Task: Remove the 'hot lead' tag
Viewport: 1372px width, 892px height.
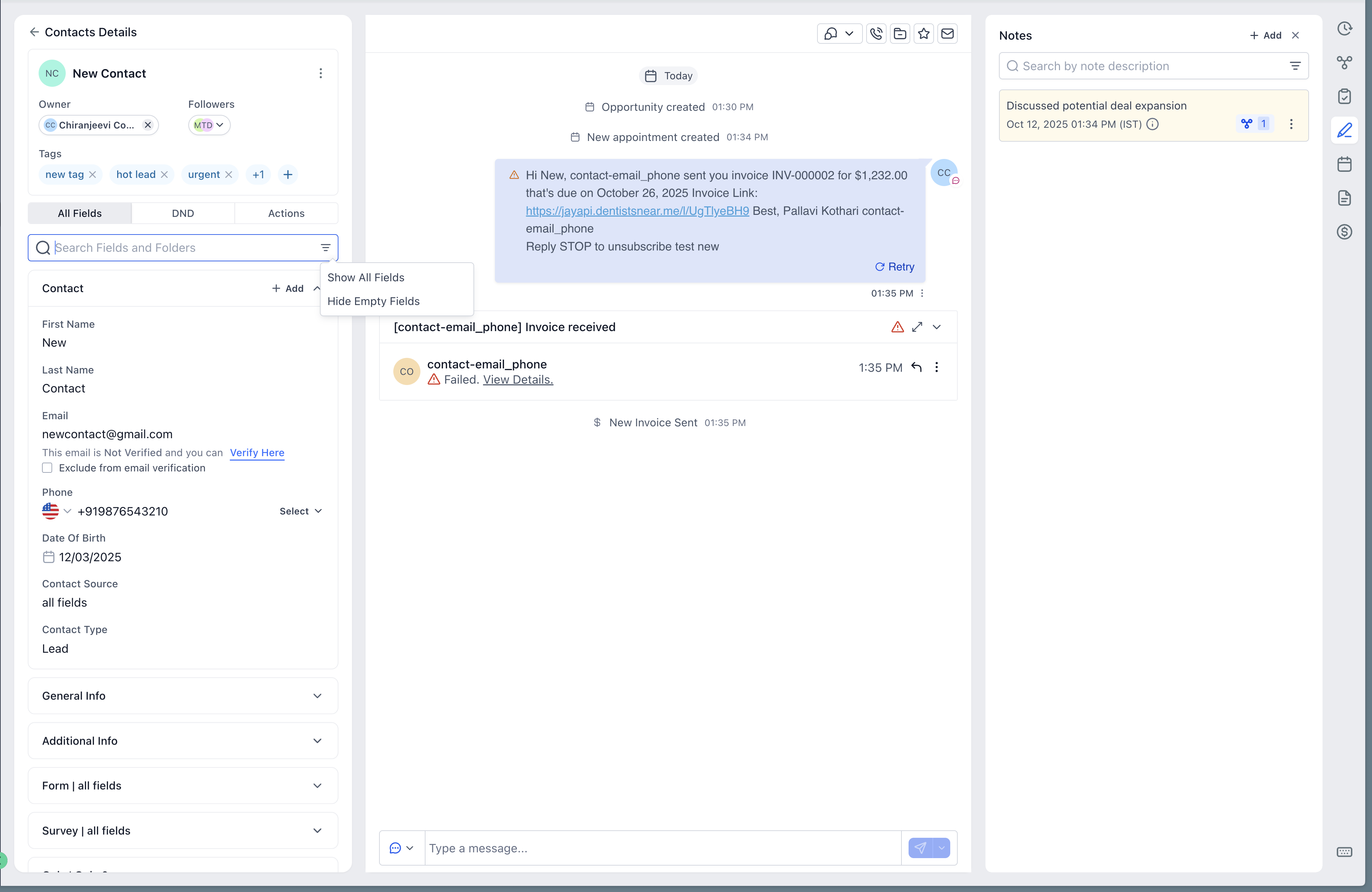Action: coord(164,175)
